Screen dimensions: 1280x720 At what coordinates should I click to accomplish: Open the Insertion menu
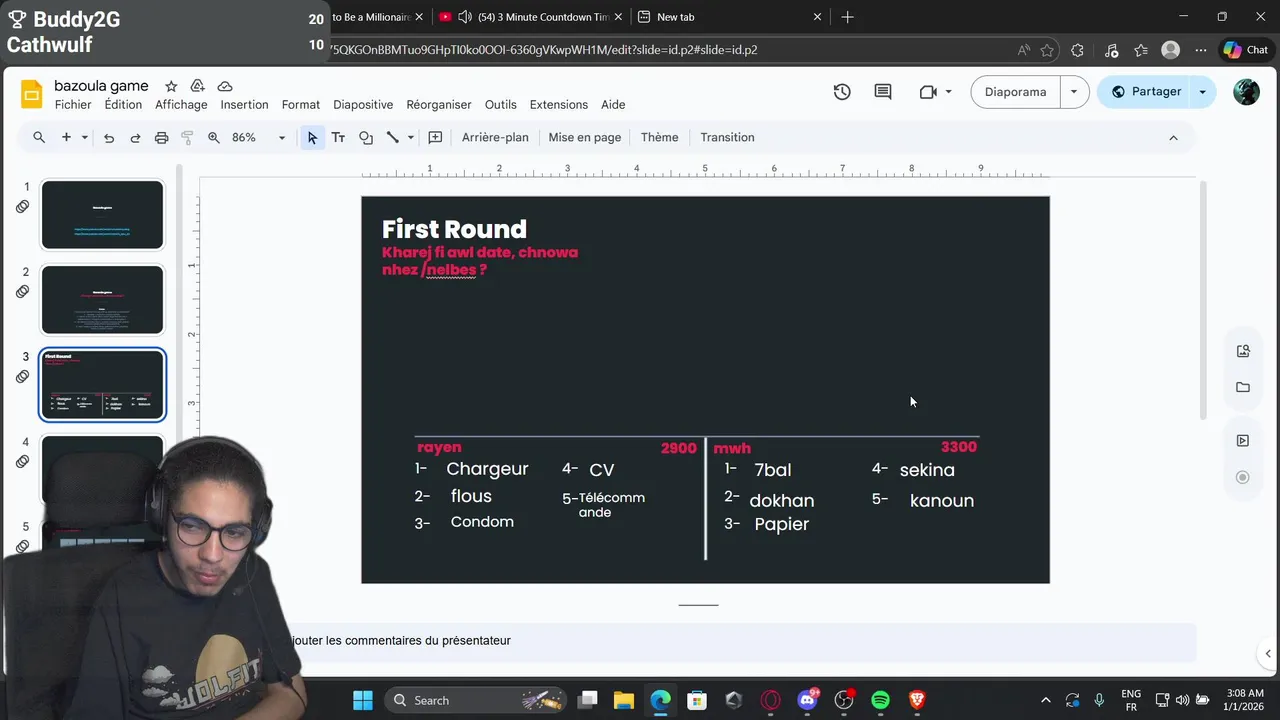(x=244, y=104)
